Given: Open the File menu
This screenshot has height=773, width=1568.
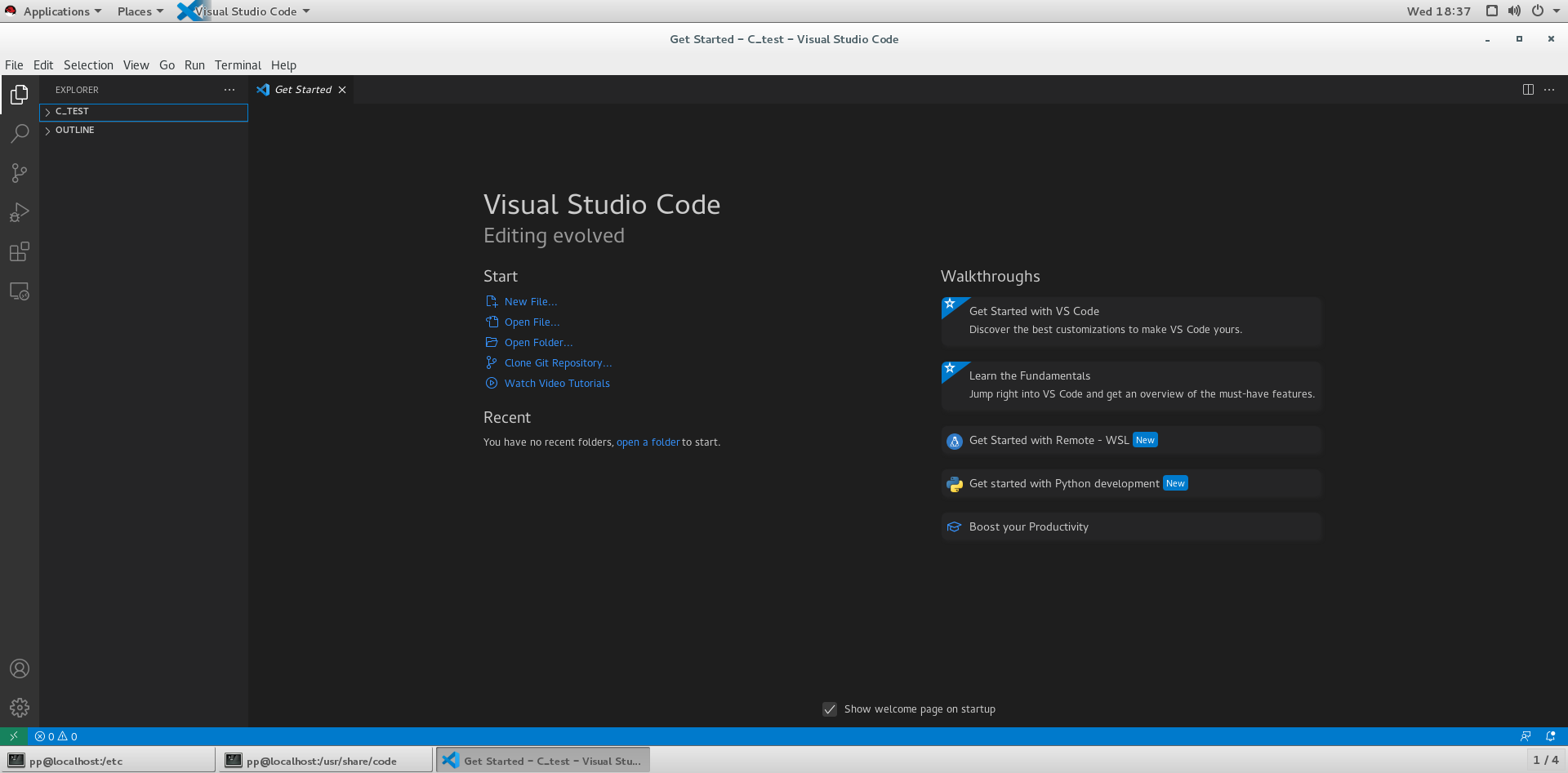Looking at the screenshot, I should 14,65.
